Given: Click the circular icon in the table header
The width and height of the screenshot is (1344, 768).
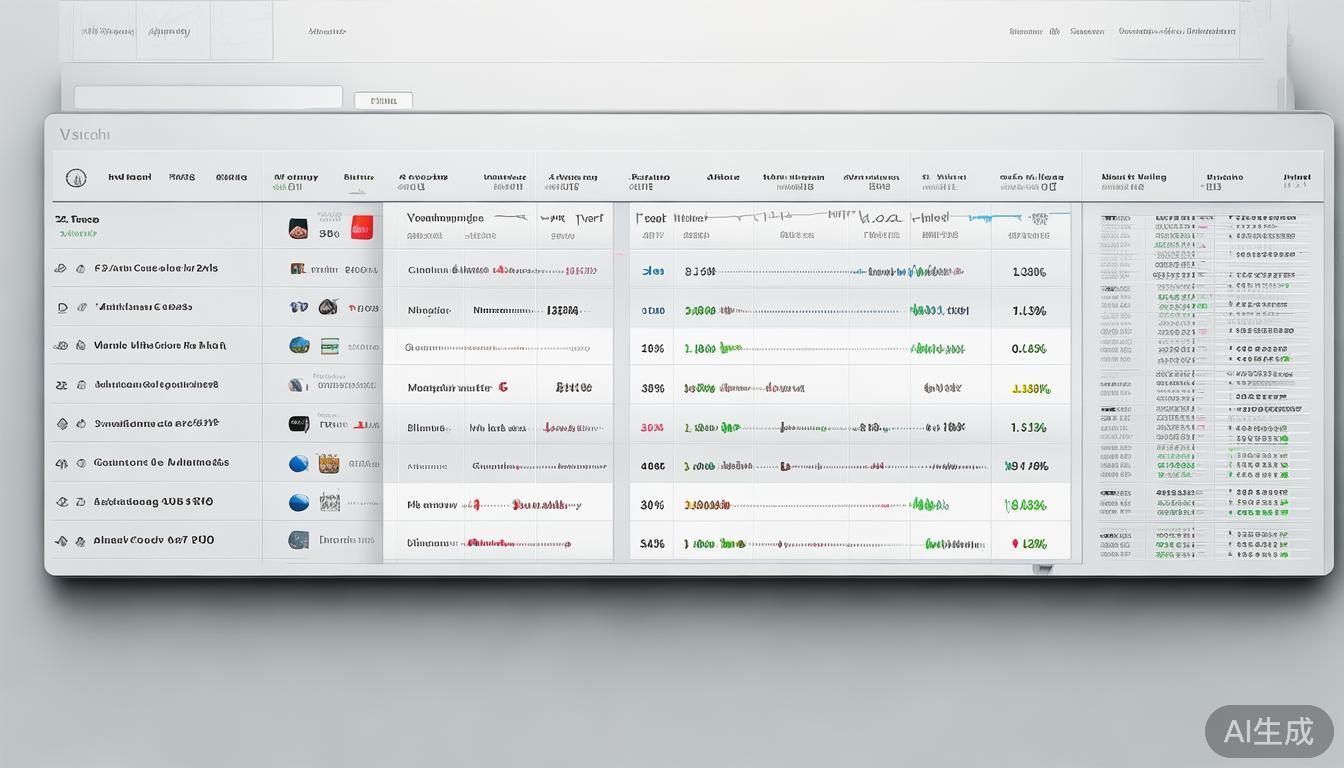Looking at the screenshot, I should [76, 178].
